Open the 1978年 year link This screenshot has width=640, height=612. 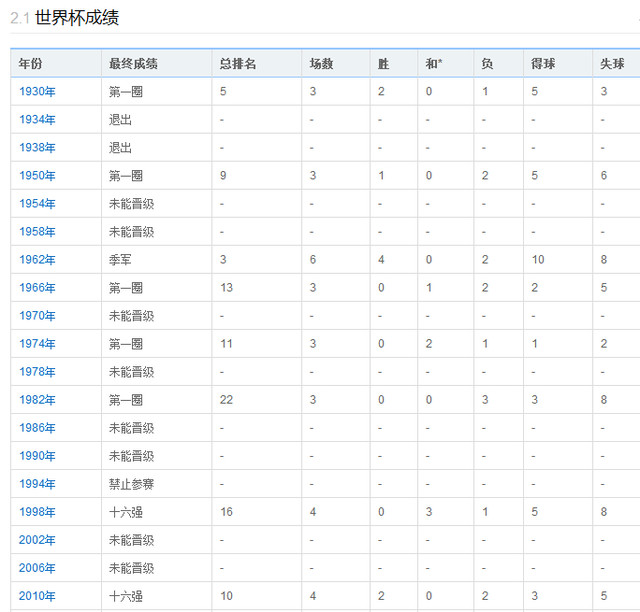pos(37,372)
